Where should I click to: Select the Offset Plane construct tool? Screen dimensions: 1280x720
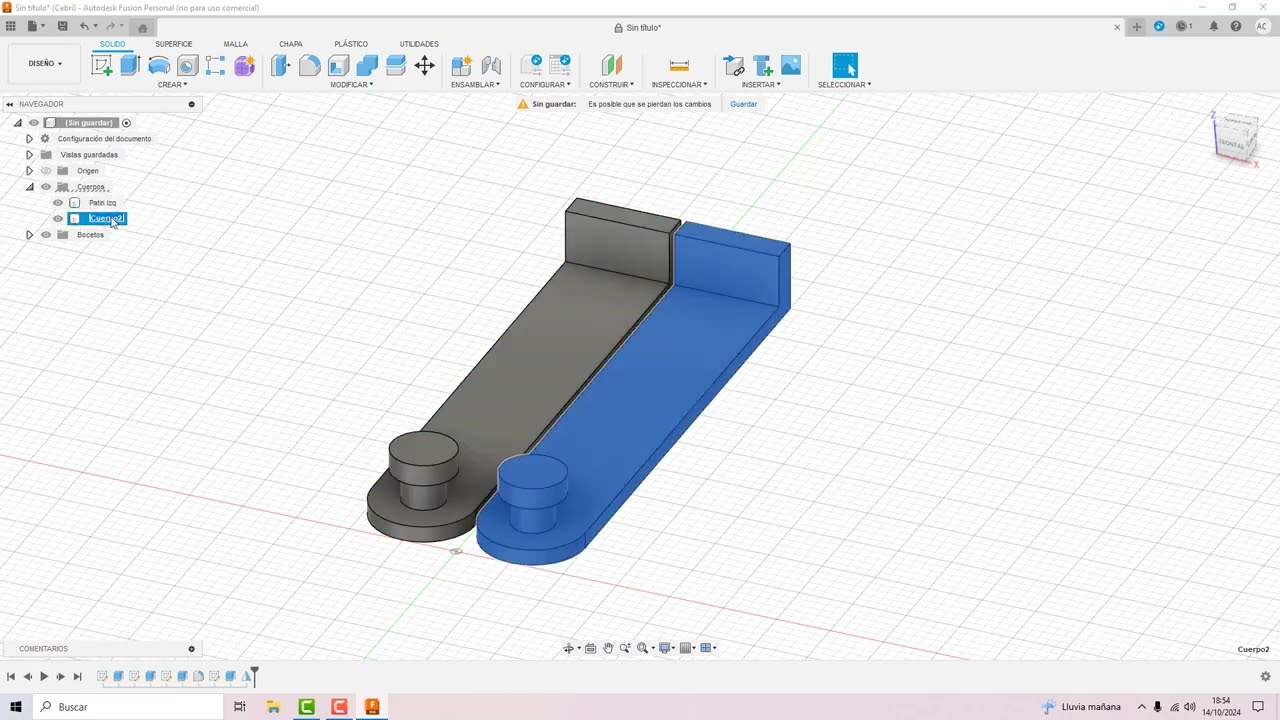pyautogui.click(x=611, y=66)
